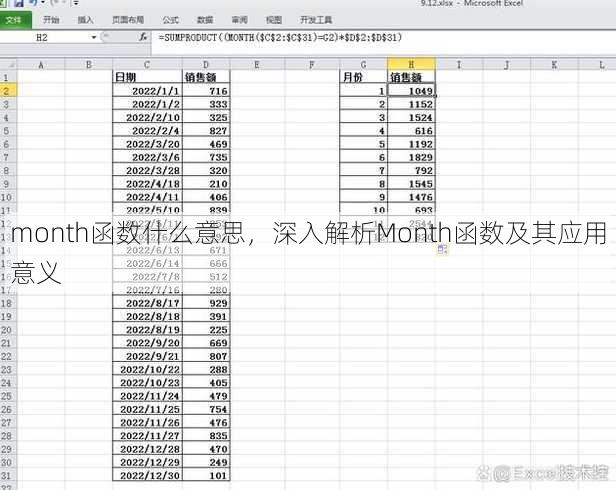Select month number 9 in column G

(x=363, y=197)
